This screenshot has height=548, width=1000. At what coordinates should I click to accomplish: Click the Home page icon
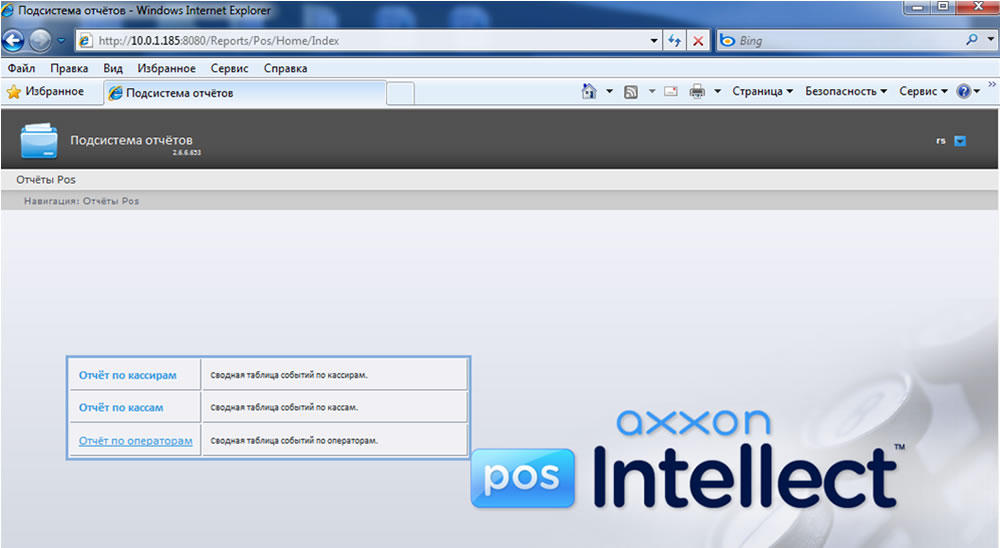589,91
